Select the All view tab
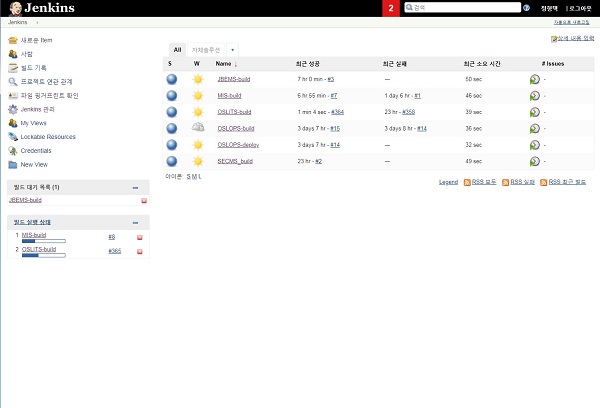The height and width of the screenshot is (408, 600). click(177, 50)
